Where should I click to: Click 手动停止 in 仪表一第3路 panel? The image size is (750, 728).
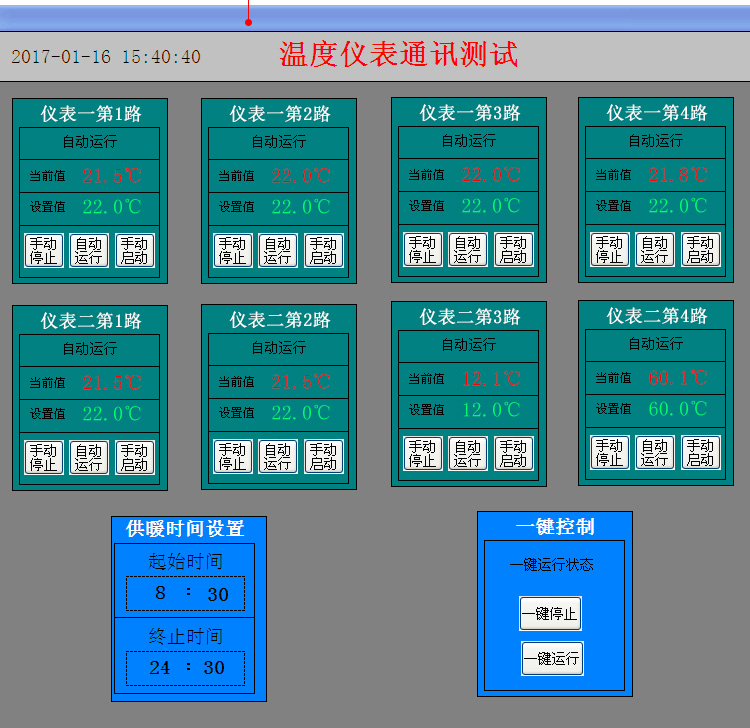coord(423,250)
